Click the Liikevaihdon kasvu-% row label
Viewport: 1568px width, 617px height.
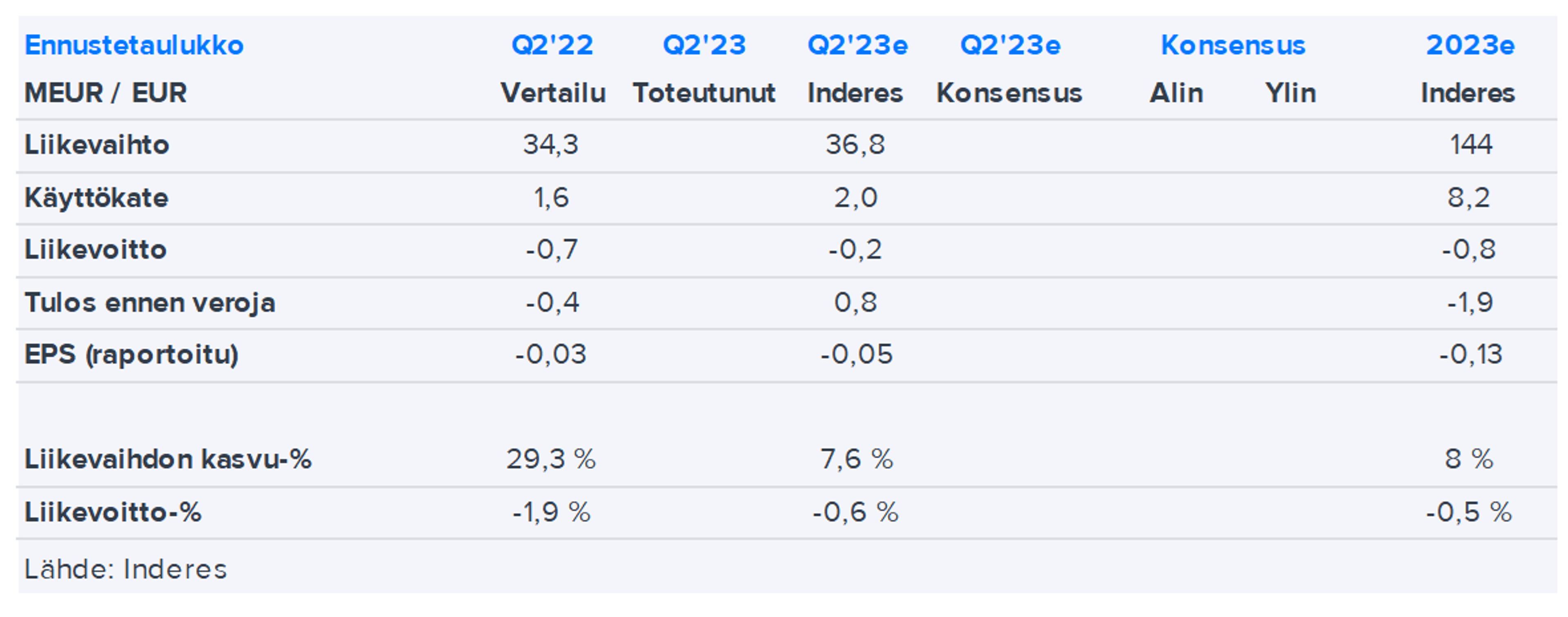pyautogui.click(x=168, y=459)
